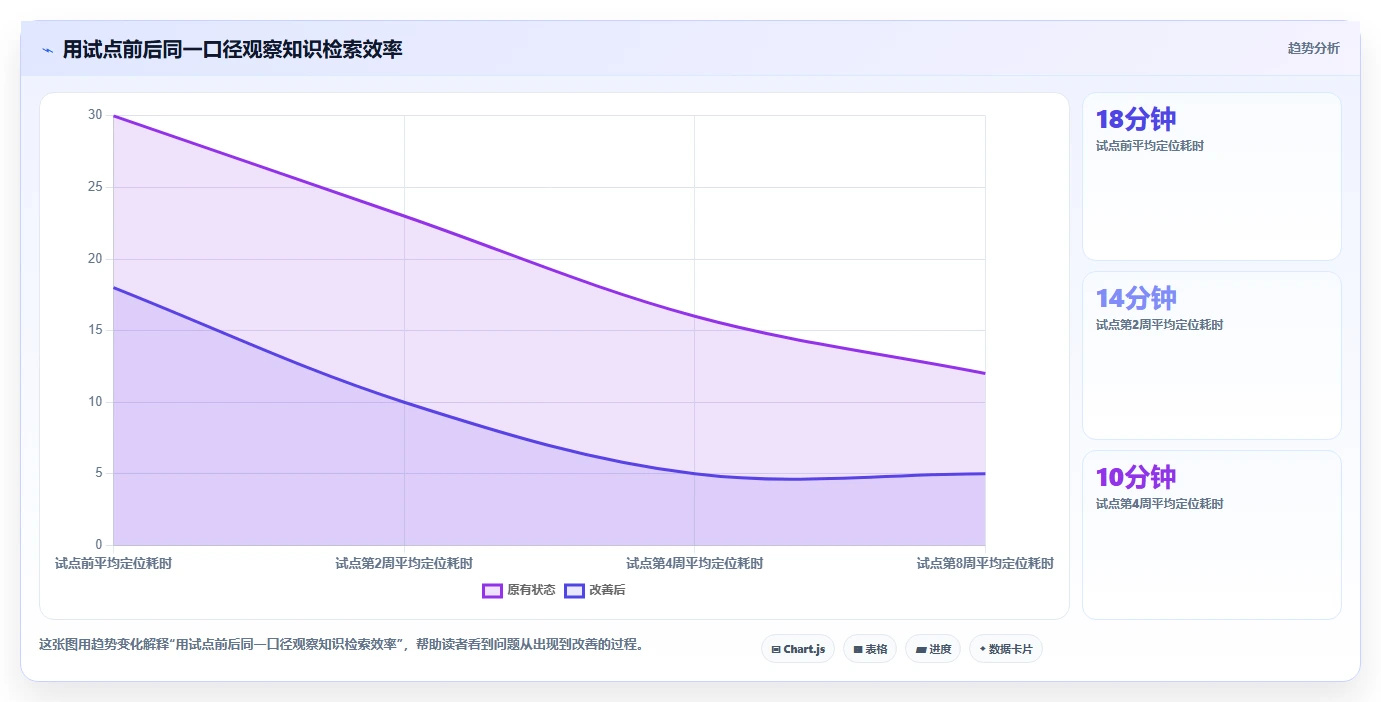Click x-axis label 试点第2周平均定位耗时
Screen dimensions: 1381x702
pyautogui.click(x=404, y=564)
